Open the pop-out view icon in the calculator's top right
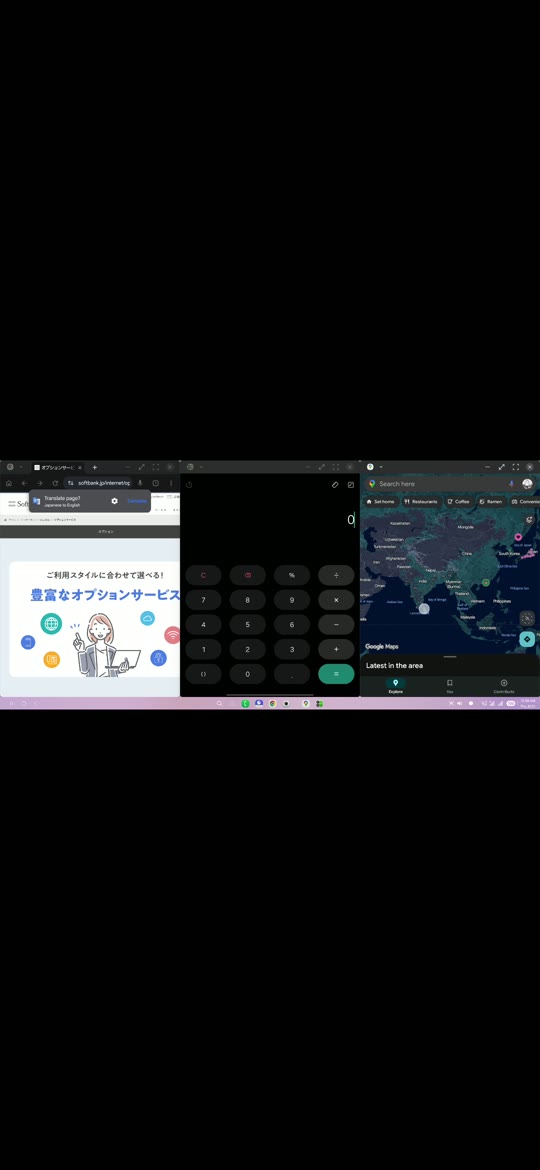This screenshot has width=540, height=1170. point(351,485)
